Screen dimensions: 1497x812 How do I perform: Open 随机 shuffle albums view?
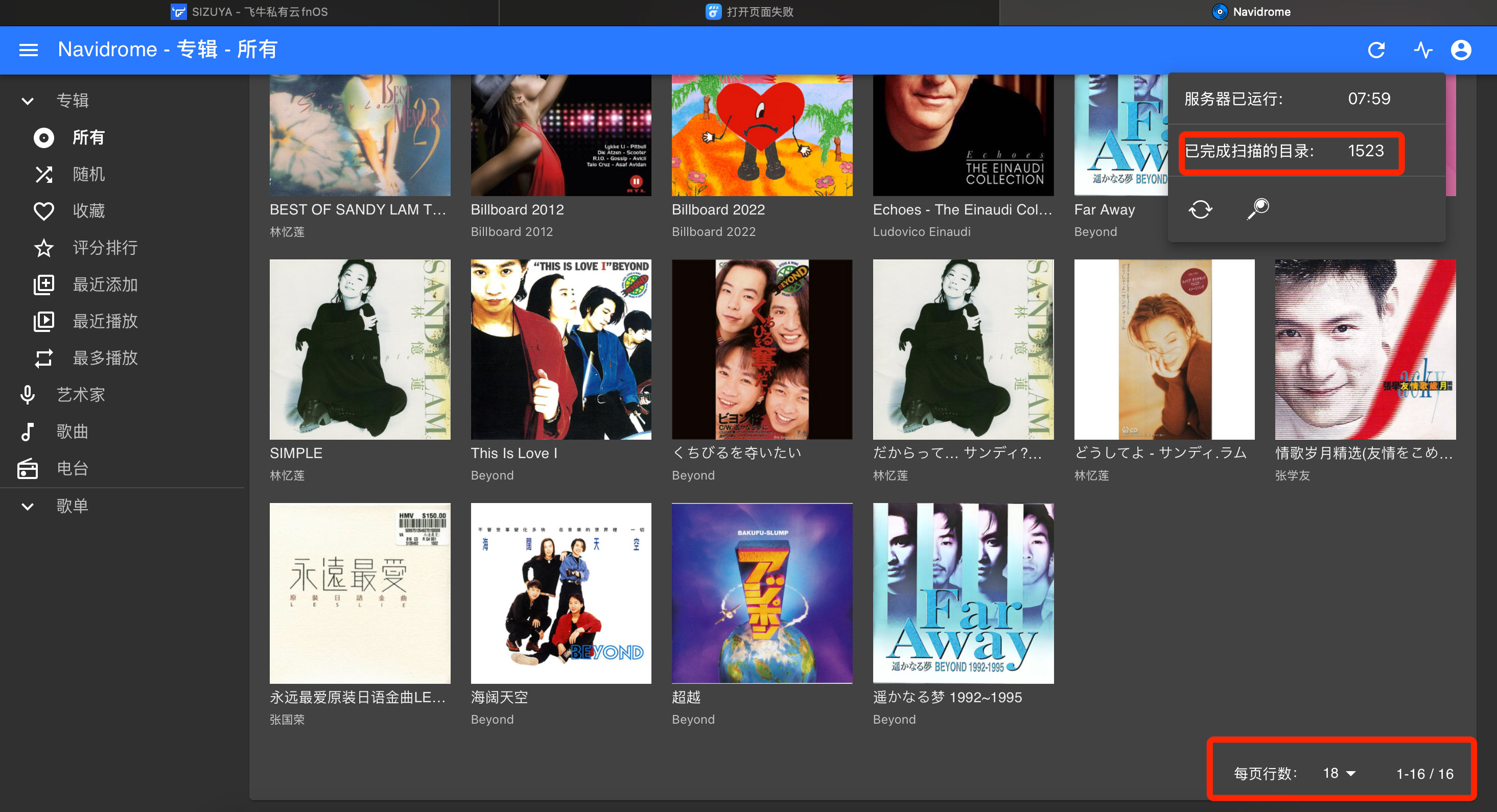pyautogui.click(x=88, y=174)
